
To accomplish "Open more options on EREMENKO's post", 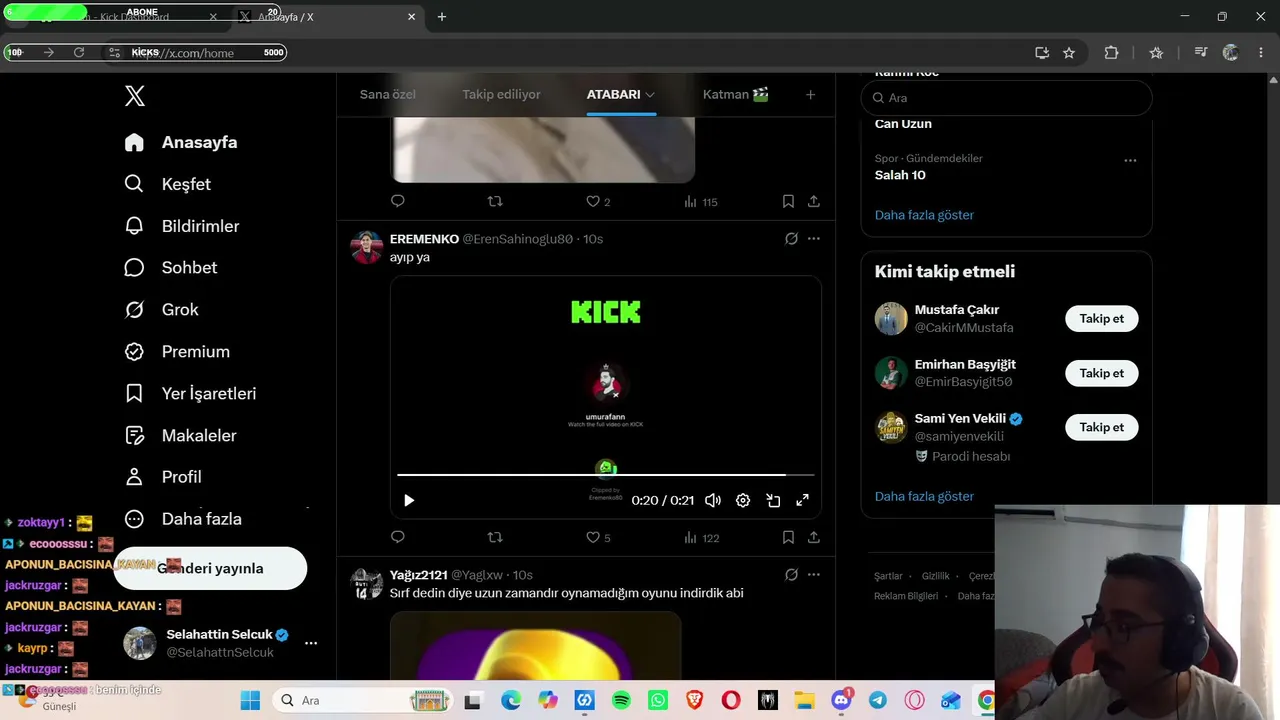I will pyautogui.click(x=814, y=239).
